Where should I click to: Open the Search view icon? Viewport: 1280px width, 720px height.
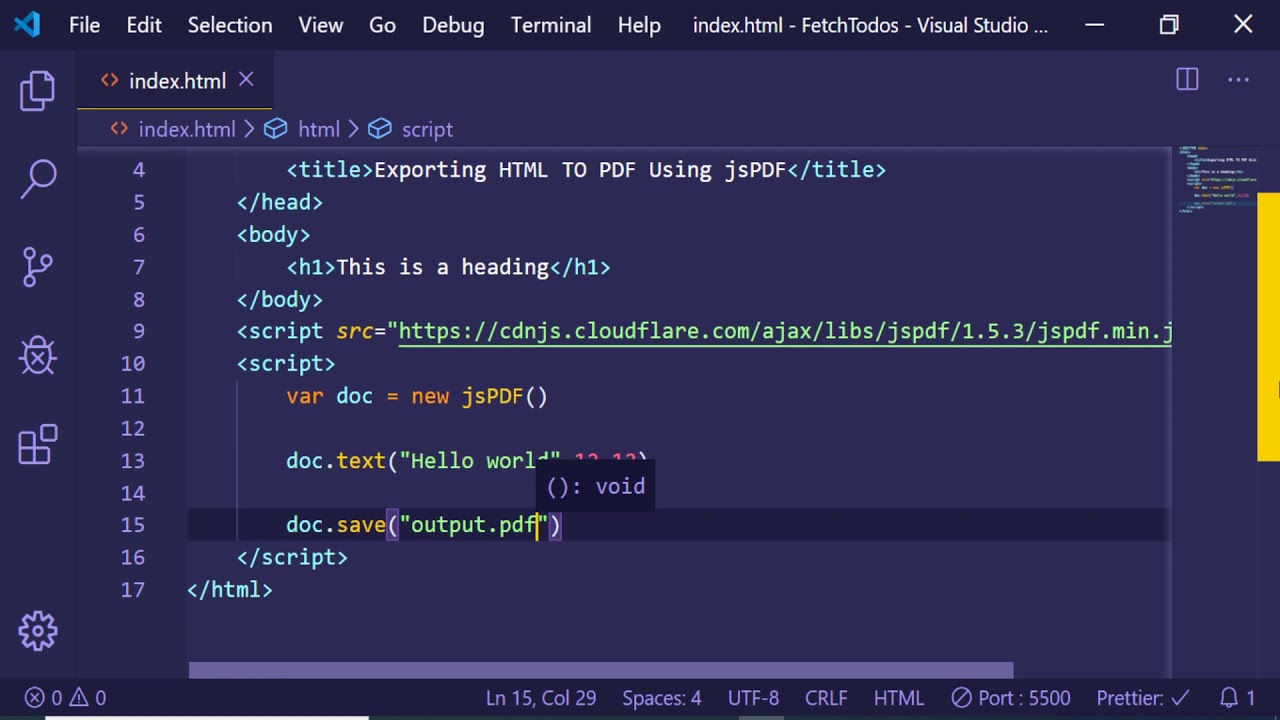pyautogui.click(x=38, y=179)
